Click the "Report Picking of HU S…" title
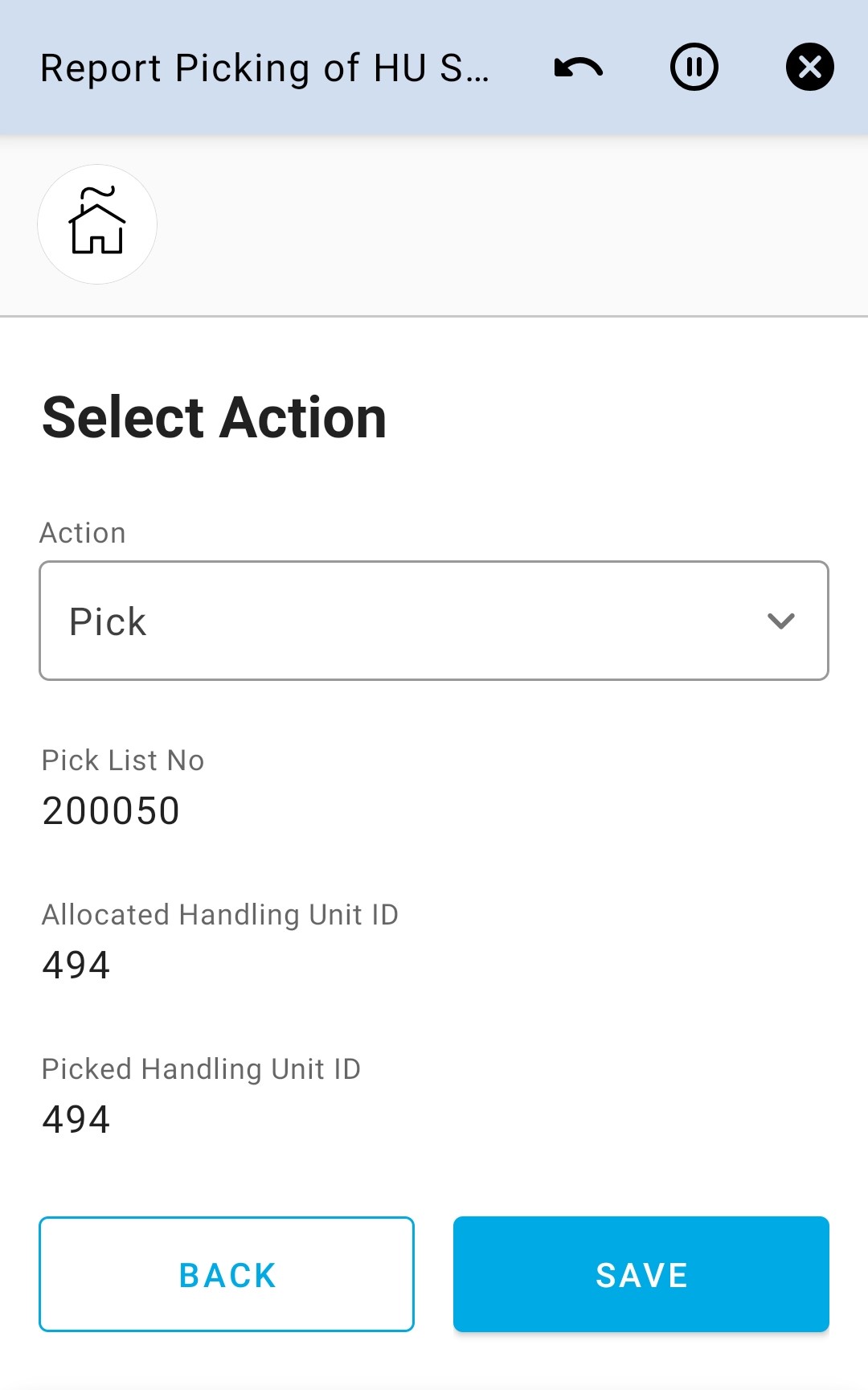The height and width of the screenshot is (1390, 868). [265, 68]
